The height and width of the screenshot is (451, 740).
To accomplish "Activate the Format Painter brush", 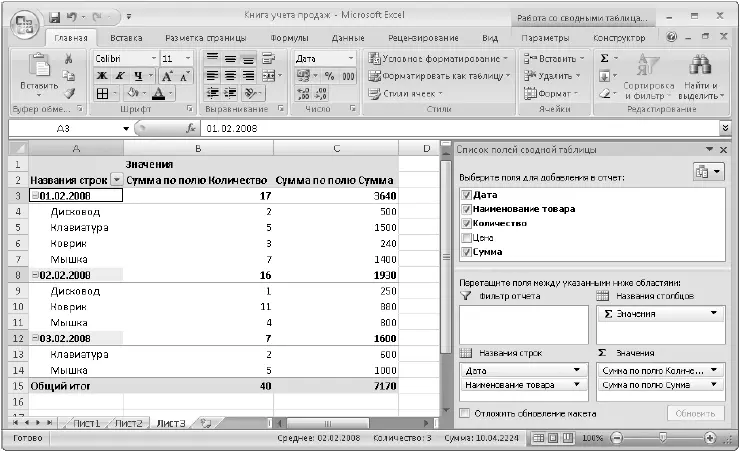I will click(70, 93).
